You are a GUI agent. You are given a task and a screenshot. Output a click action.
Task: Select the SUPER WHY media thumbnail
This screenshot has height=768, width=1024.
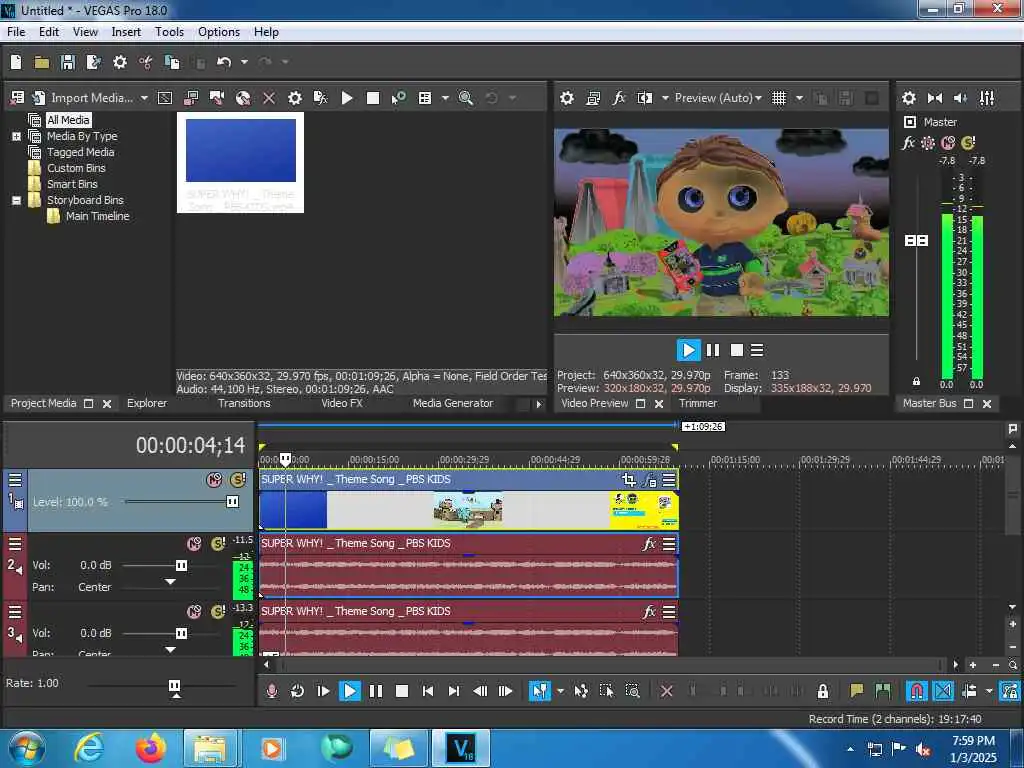point(240,163)
